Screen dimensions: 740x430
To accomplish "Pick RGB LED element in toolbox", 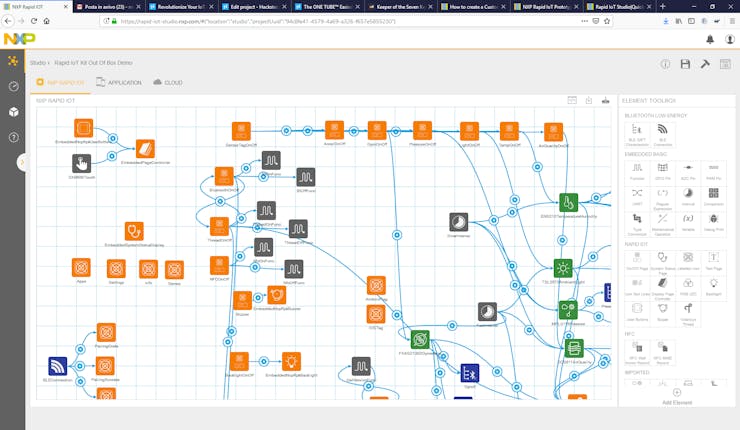I will [688, 286].
